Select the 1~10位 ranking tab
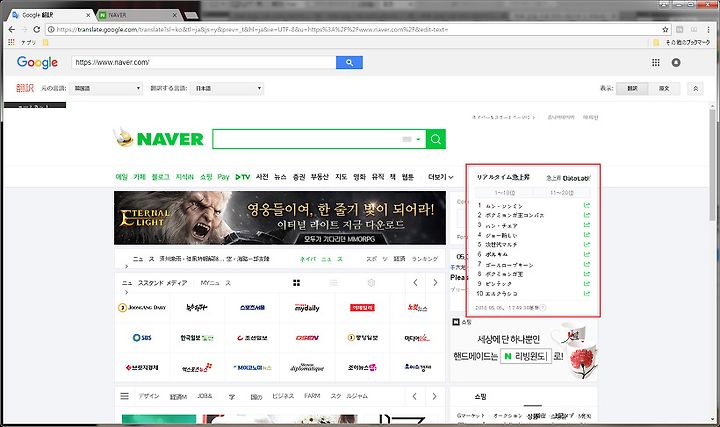 click(x=504, y=193)
